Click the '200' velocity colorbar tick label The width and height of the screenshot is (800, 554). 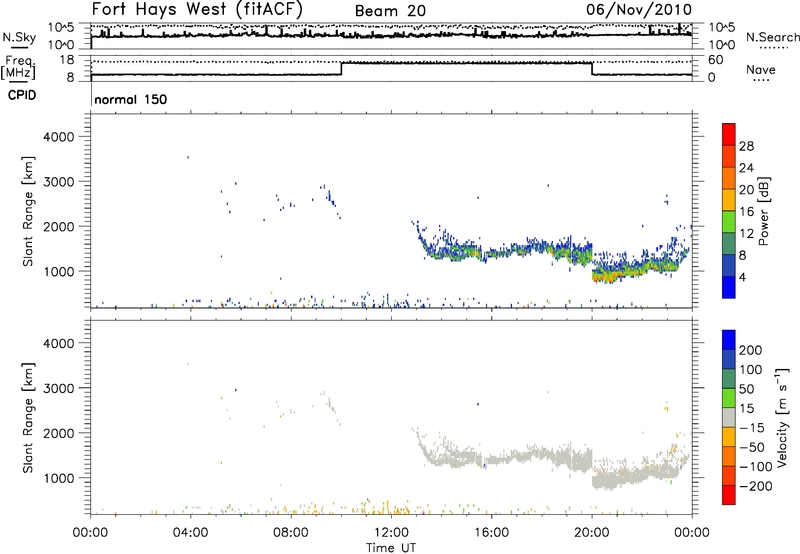tap(751, 350)
